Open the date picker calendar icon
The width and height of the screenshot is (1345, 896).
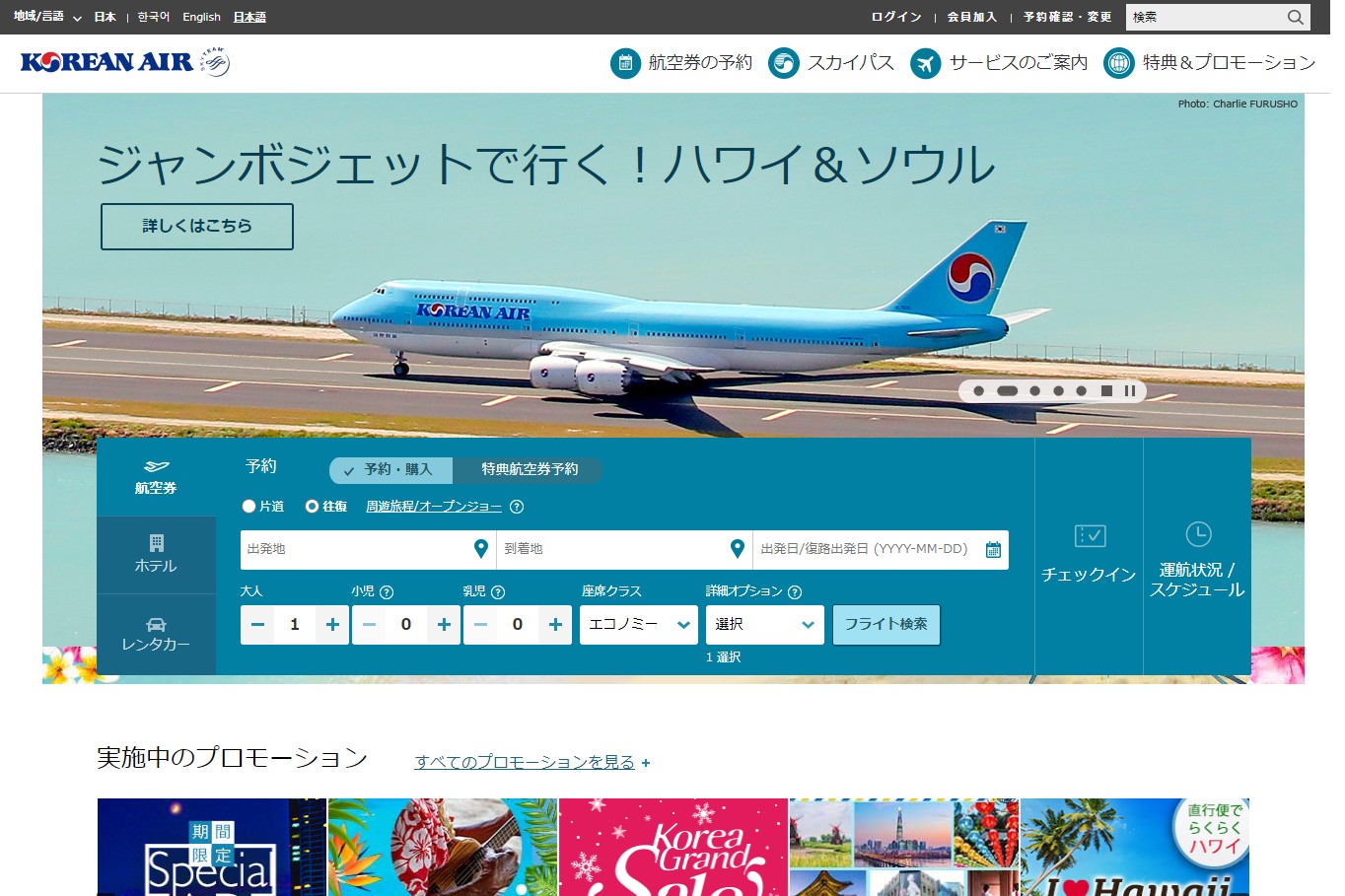(993, 550)
